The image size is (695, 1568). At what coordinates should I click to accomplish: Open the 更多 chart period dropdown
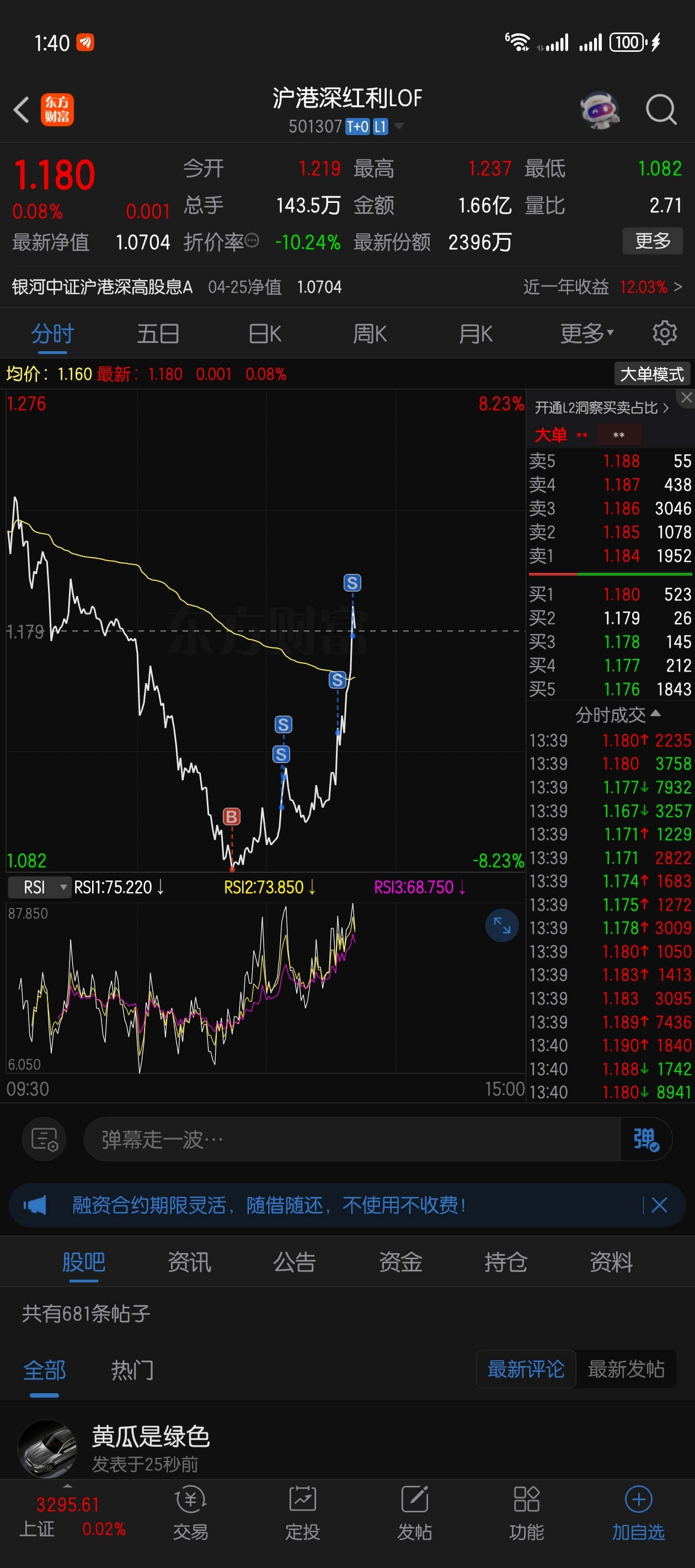pos(586,333)
